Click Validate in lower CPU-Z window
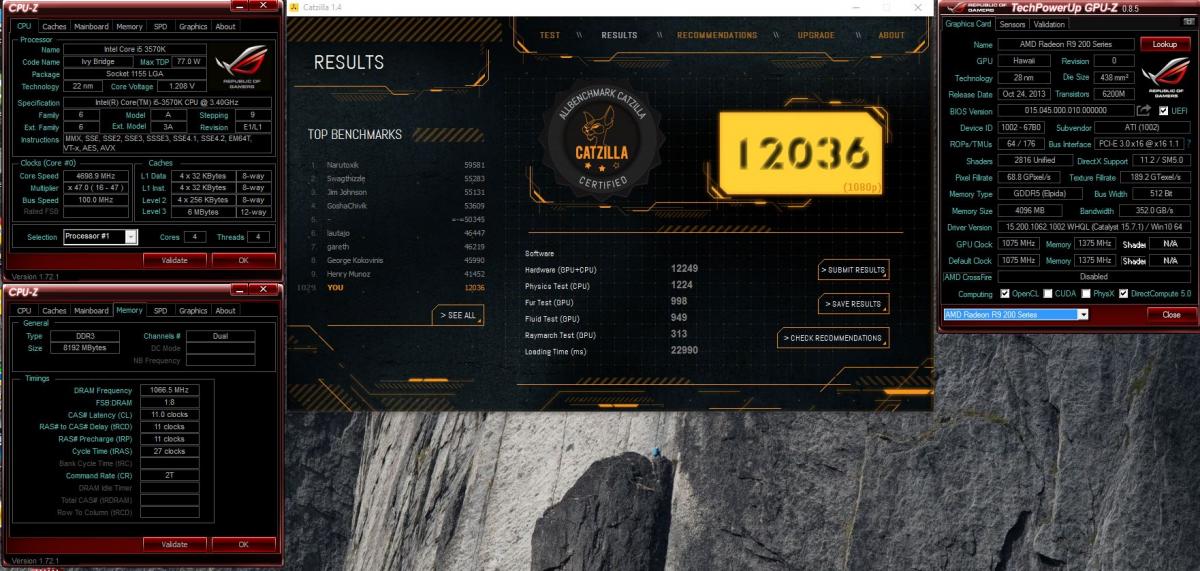This screenshot has width=1200, height=571. pos(174,544)
